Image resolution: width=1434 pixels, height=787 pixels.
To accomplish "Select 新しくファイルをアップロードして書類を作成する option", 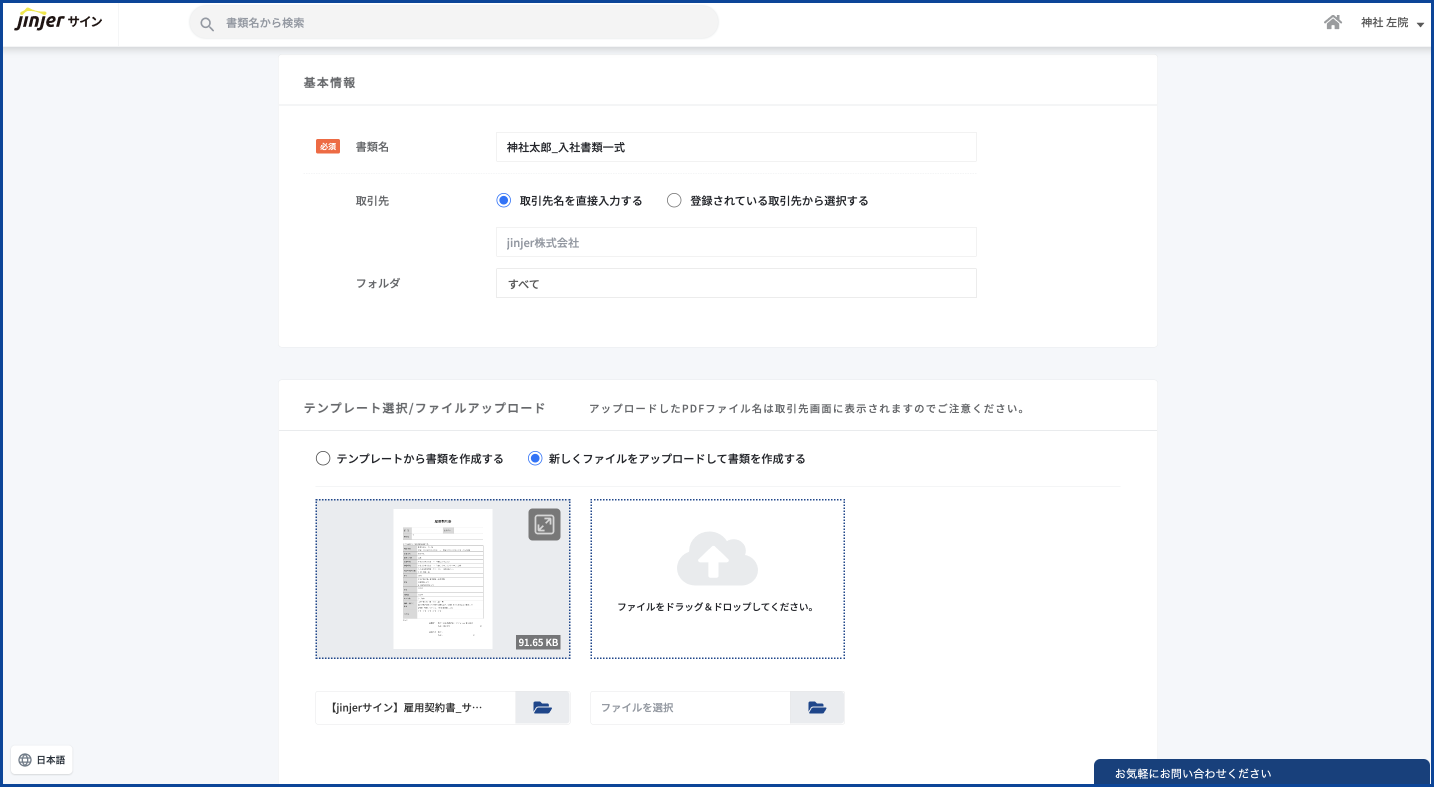I will coord(535,459).
